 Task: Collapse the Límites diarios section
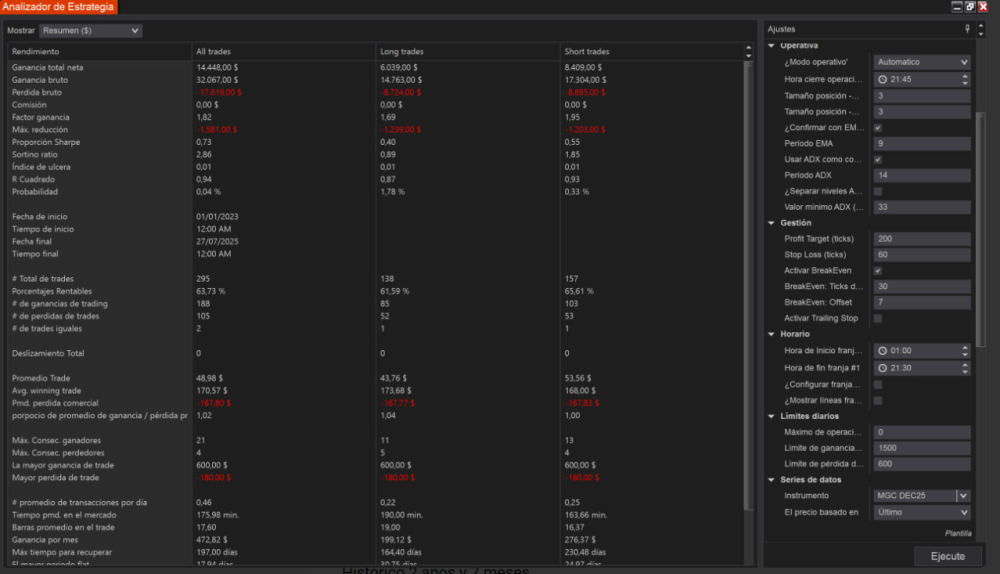[772, 416]
